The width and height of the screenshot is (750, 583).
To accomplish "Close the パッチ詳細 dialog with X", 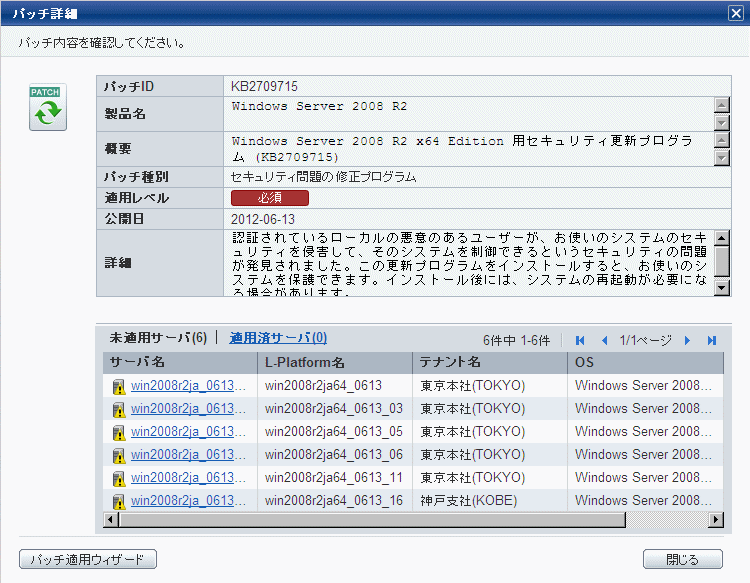I will (x=736, y=13).
